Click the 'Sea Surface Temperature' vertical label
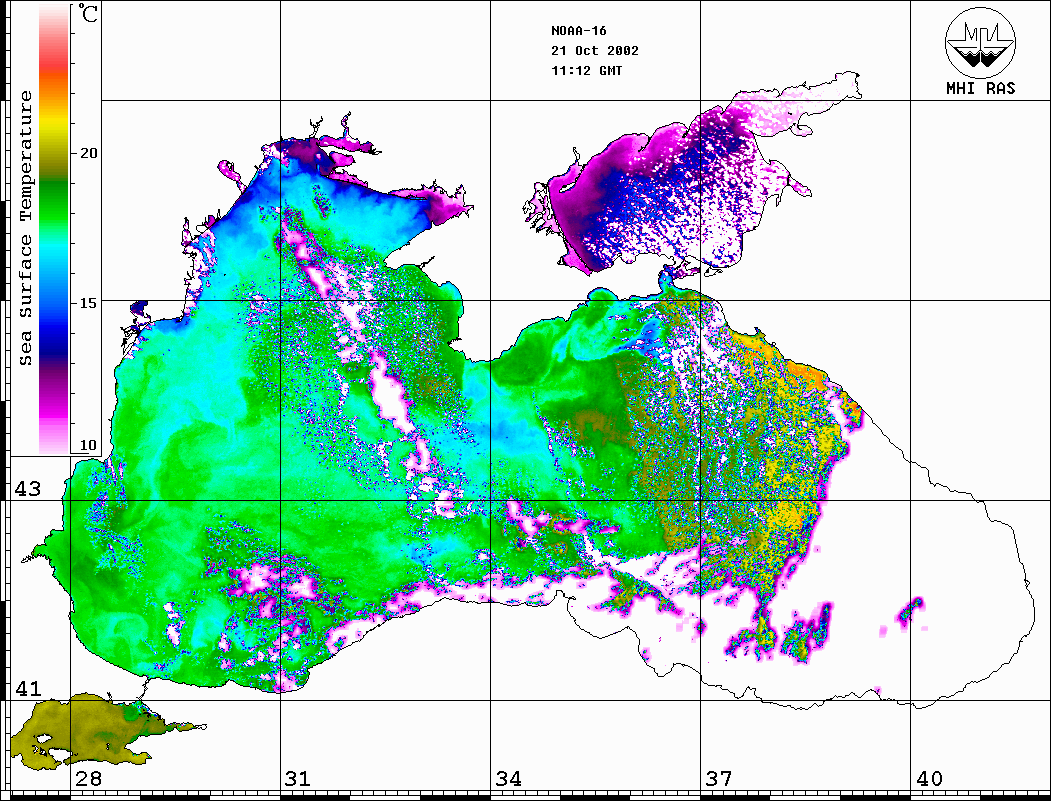1051x801 pixels. point(25,228)
